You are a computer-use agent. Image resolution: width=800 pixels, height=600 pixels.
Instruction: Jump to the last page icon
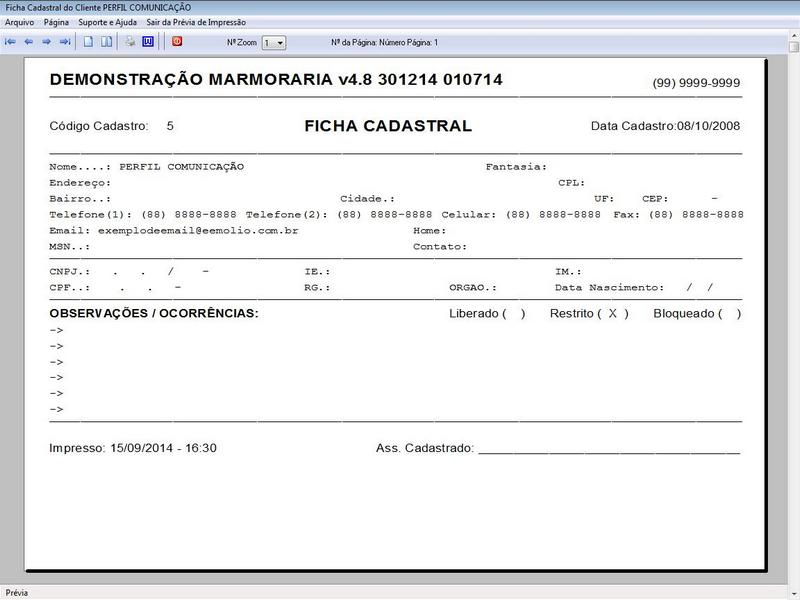pos(67,41)
